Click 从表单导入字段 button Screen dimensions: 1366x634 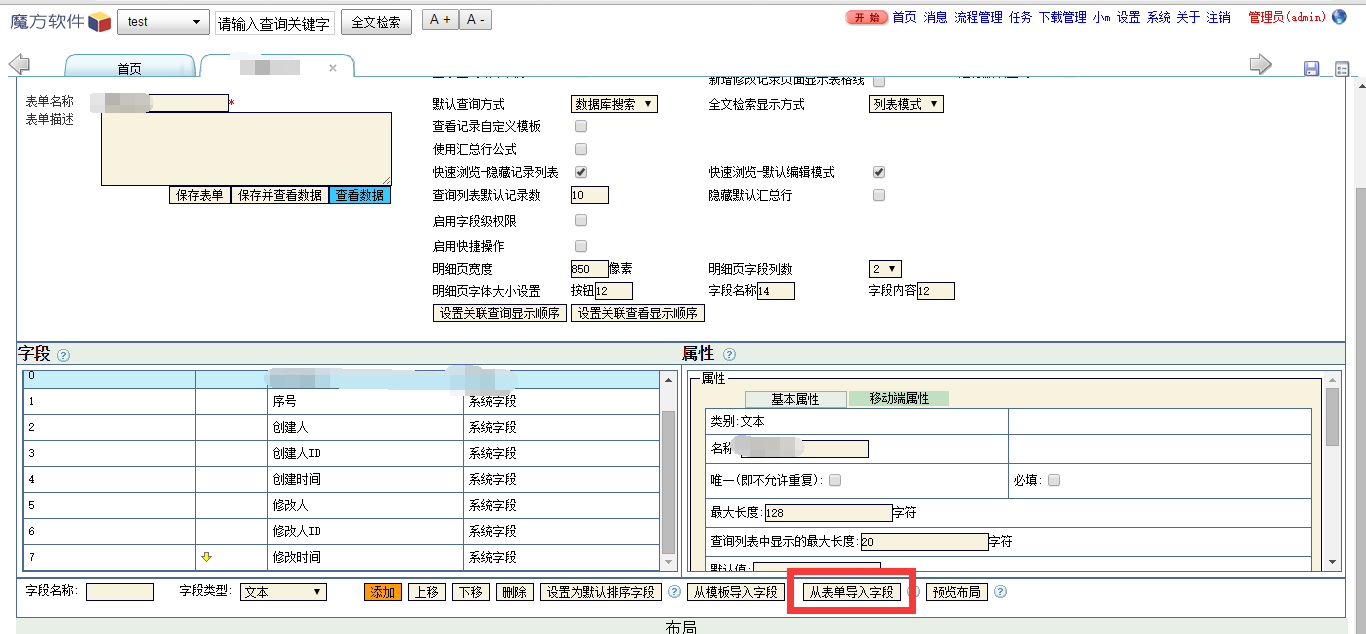tap(852, 592)
